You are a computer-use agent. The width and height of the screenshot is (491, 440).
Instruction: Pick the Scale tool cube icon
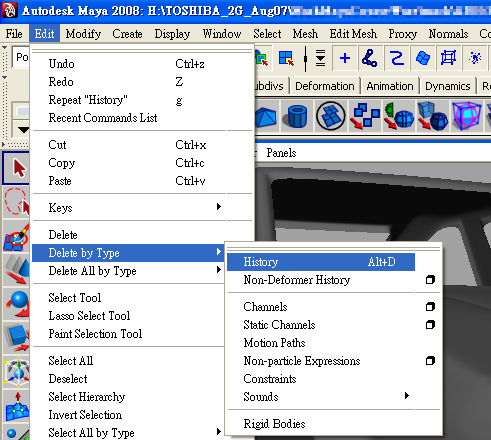[16, 337]
